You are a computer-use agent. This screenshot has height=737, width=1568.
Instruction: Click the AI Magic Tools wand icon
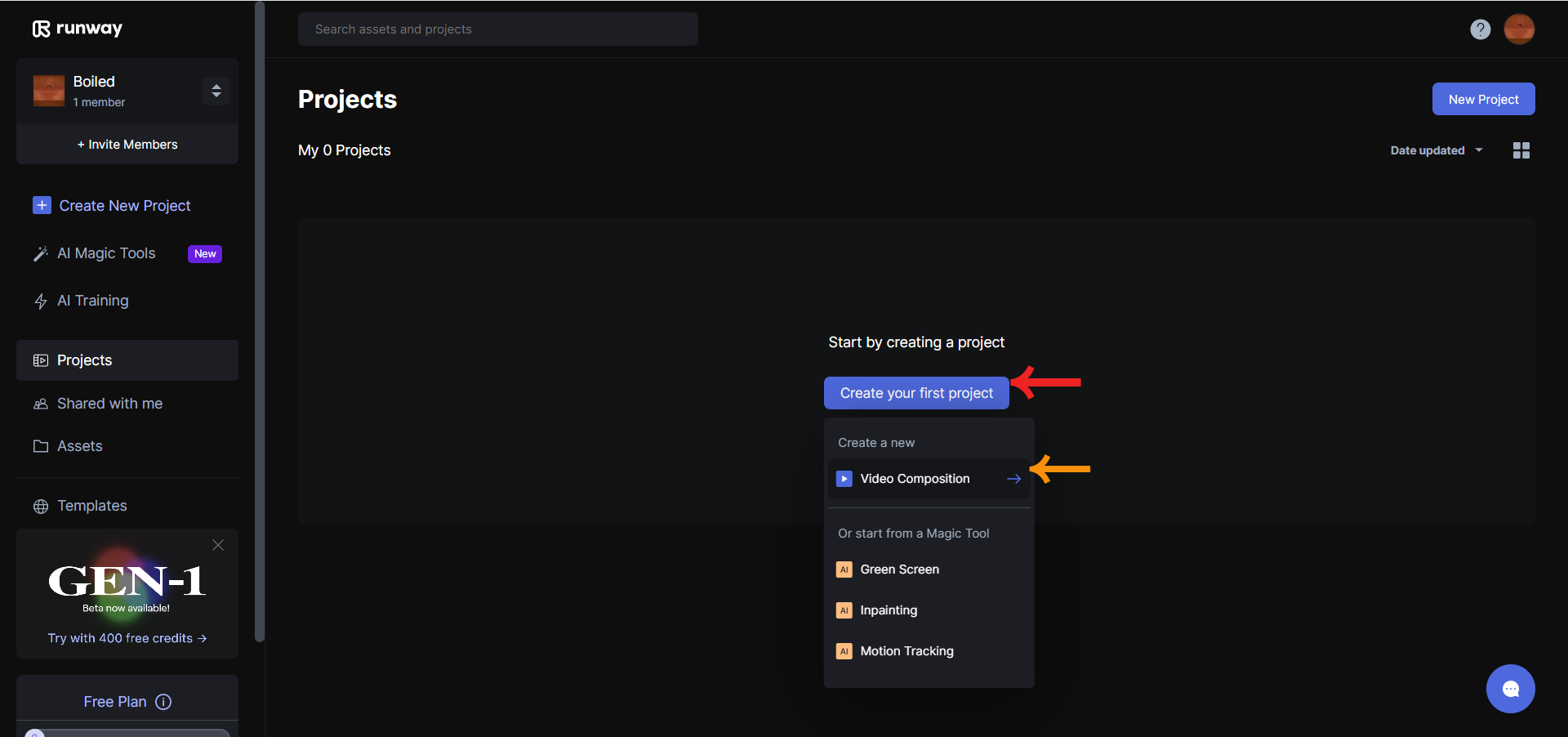click(41, 254)
